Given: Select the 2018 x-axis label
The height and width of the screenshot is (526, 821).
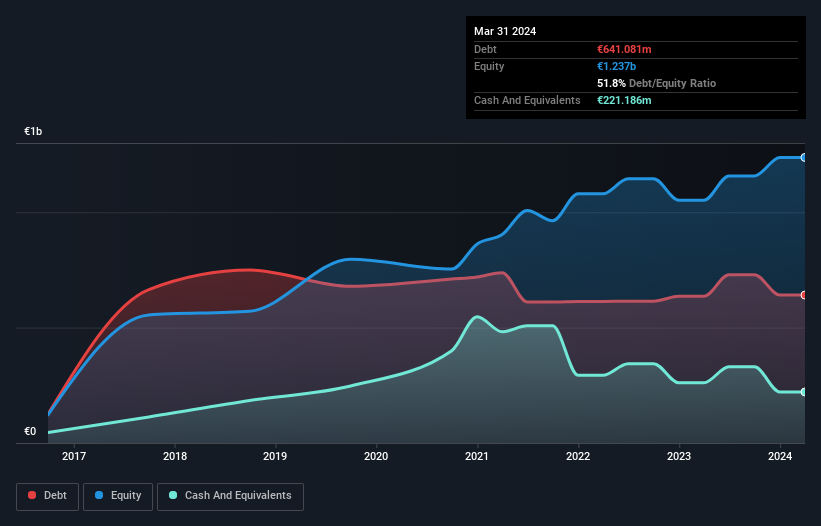Looking at the screenshot, I should pos(175,456).
